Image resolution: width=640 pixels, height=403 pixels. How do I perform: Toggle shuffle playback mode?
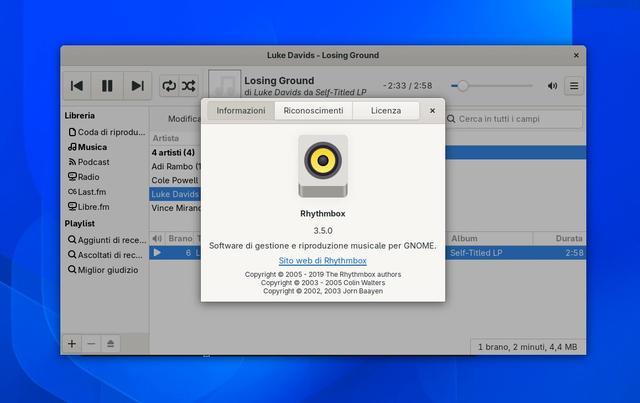coord(189,86)
